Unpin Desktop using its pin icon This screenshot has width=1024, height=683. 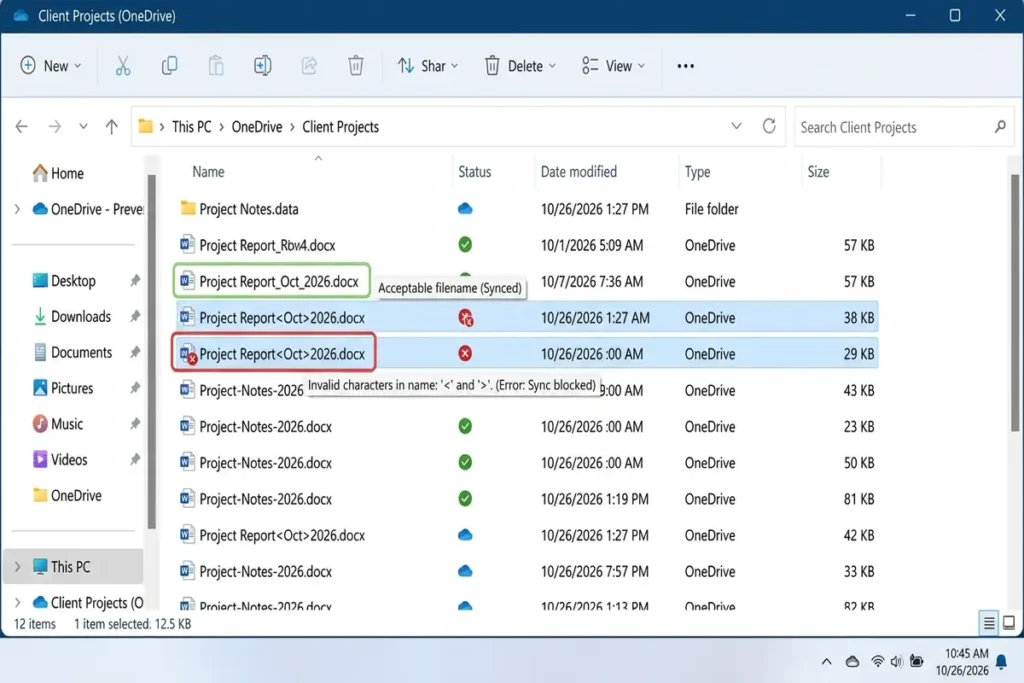point(135,281)
